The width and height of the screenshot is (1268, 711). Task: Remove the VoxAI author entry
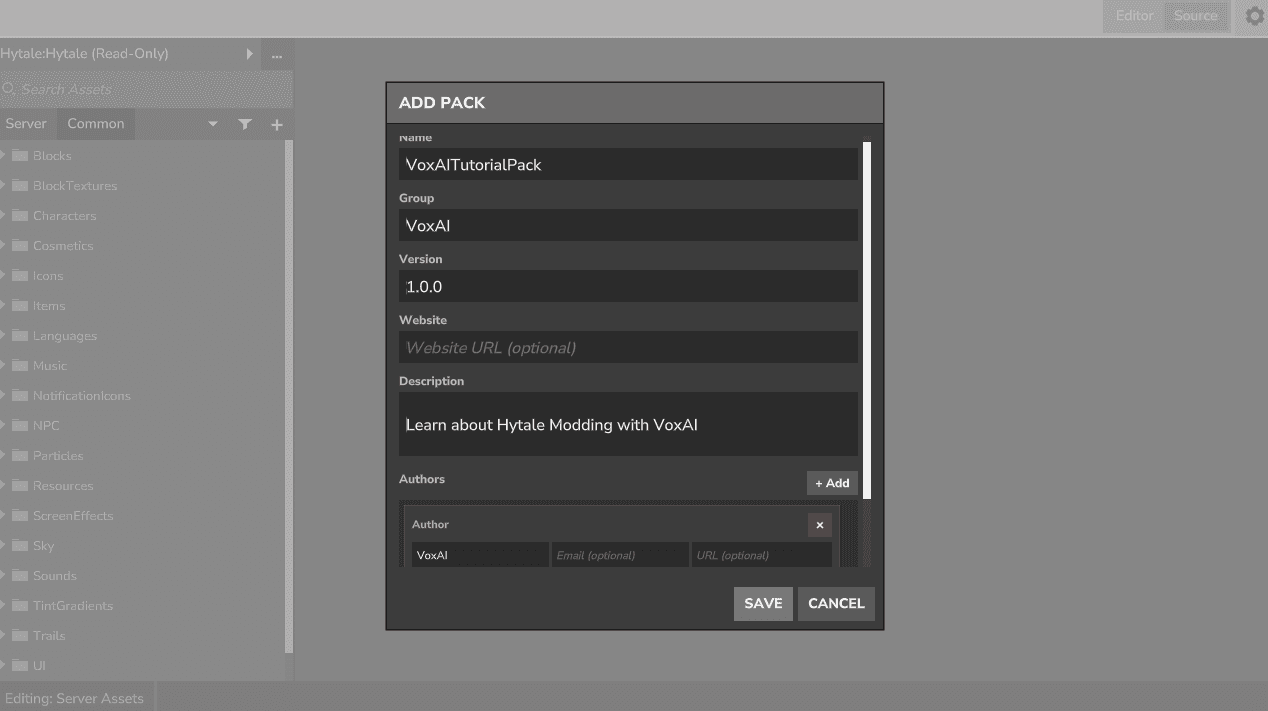819,525
